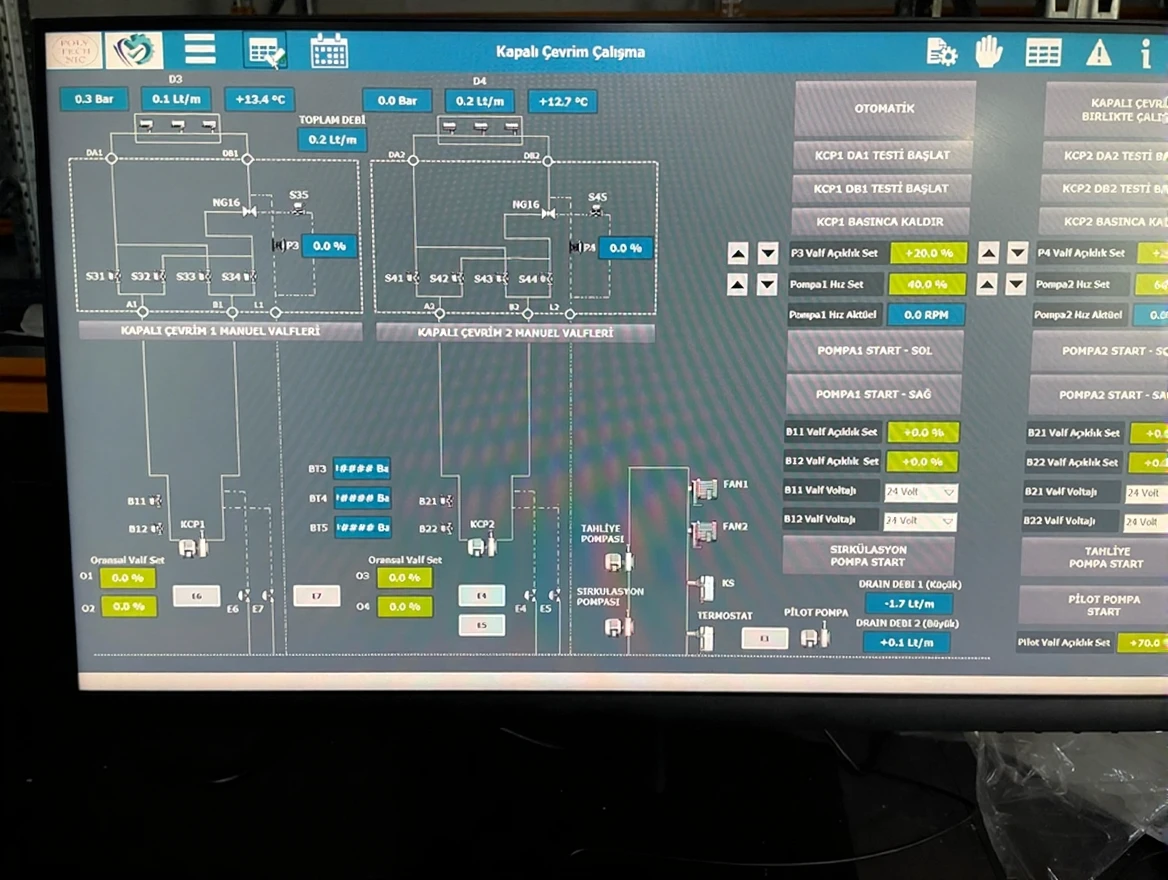Open the calendar schedule icon
The image size is (1168, 880).
point(329,50)
